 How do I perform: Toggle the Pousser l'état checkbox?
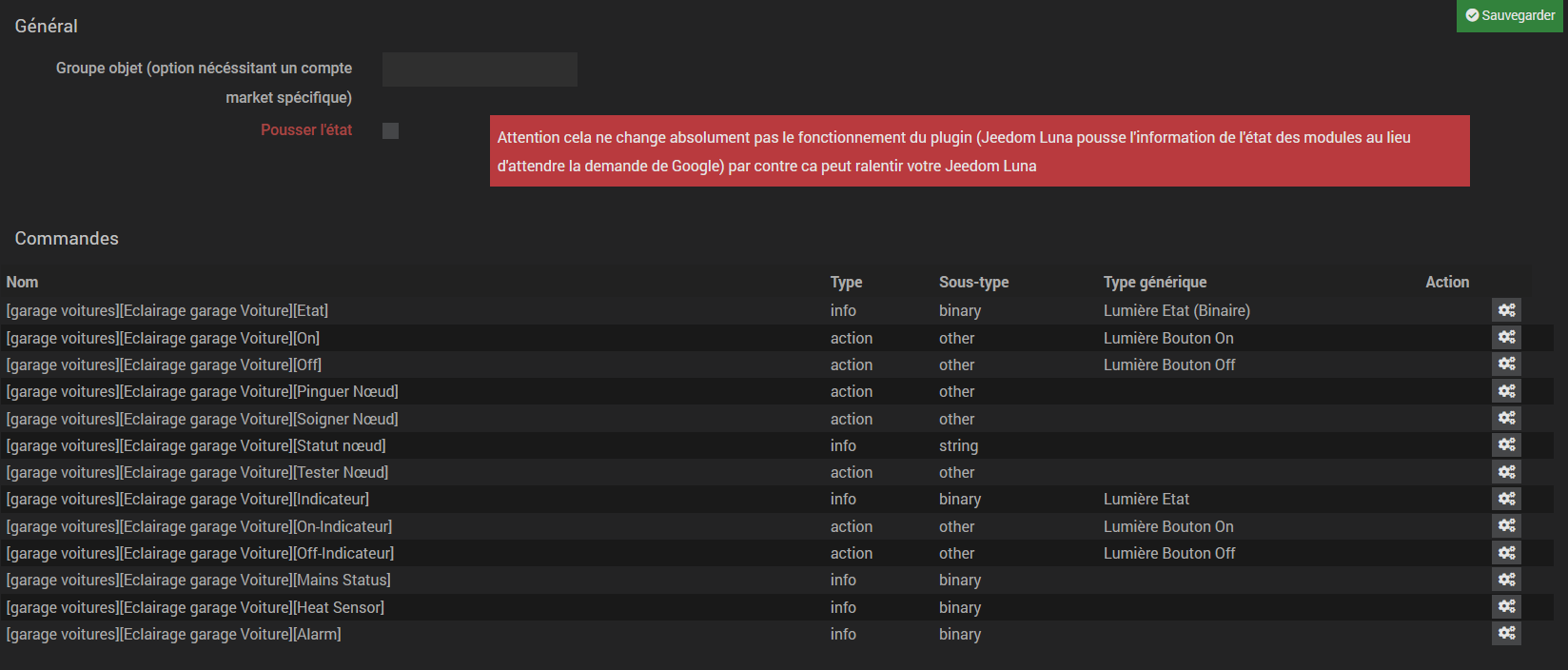[x=390, y=130]
